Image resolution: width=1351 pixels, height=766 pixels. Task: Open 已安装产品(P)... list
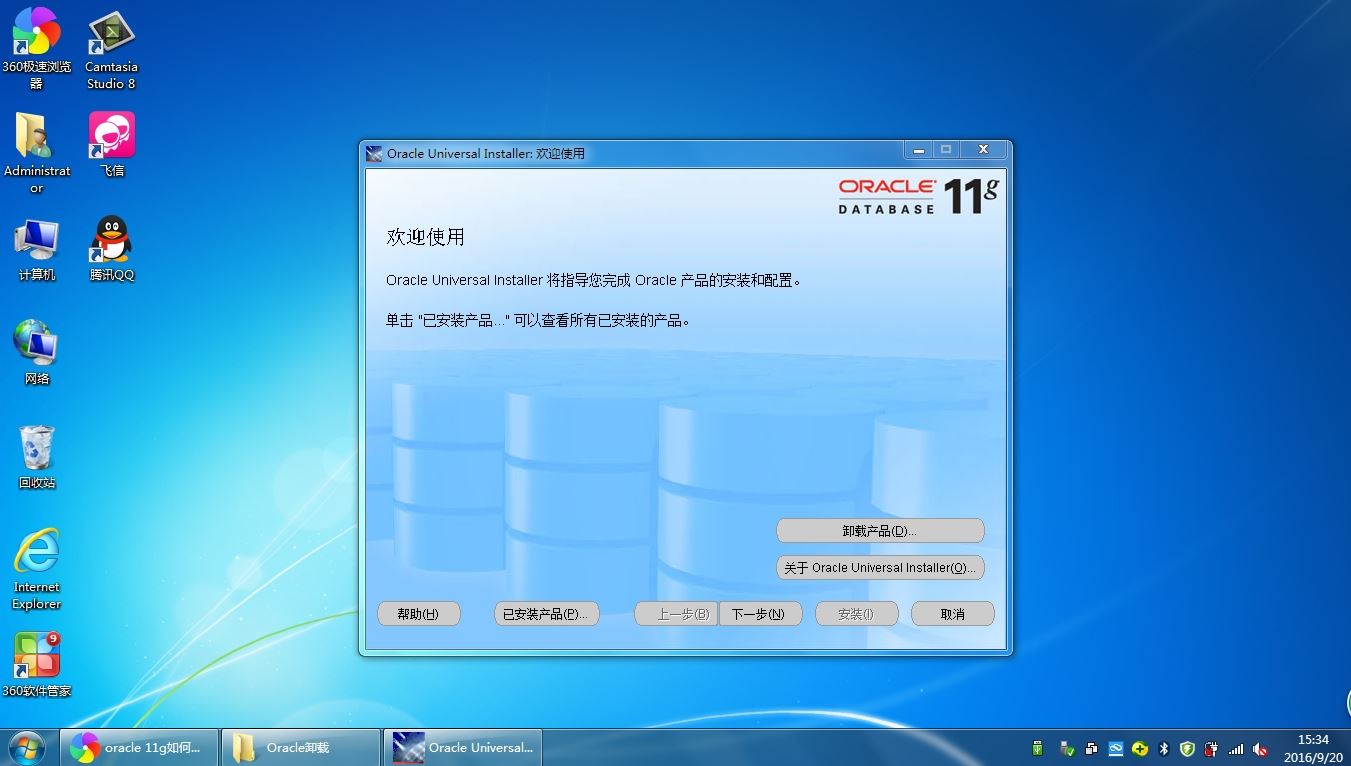(x=546, y=614)
